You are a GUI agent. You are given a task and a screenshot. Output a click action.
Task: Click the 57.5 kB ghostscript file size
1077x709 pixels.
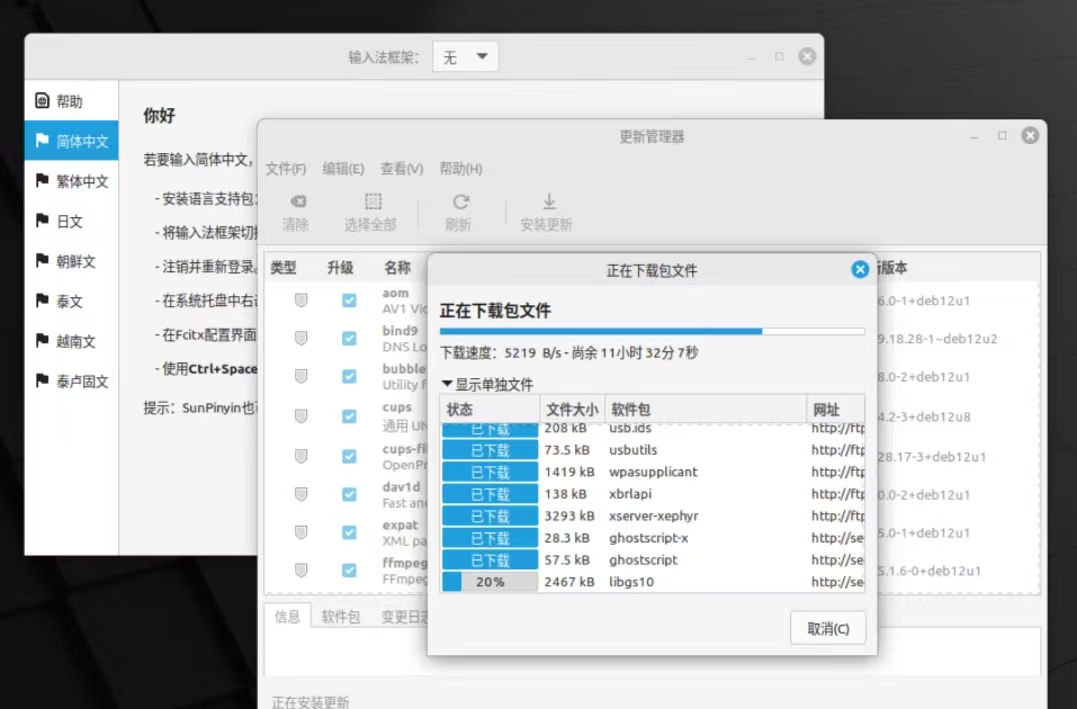click(x=567, y=560)
